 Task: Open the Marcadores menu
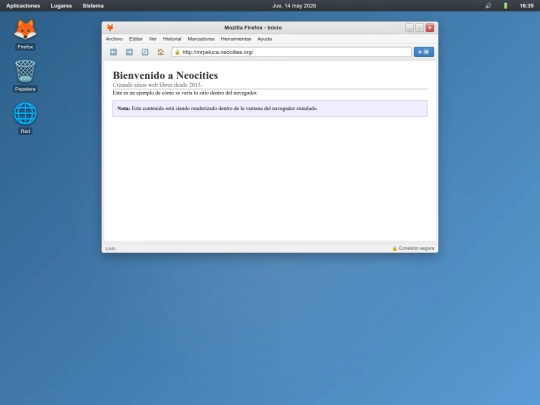[201, 39]
